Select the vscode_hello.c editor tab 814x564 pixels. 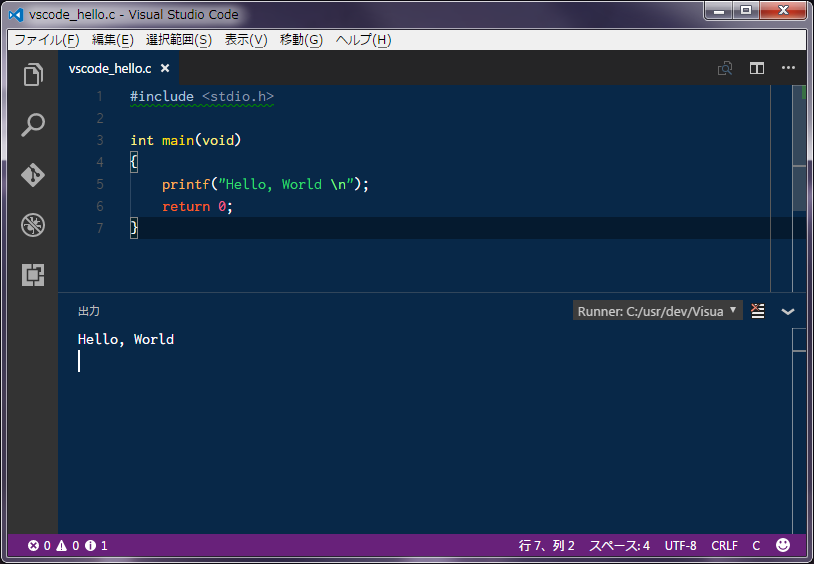[x=110, y=68]
